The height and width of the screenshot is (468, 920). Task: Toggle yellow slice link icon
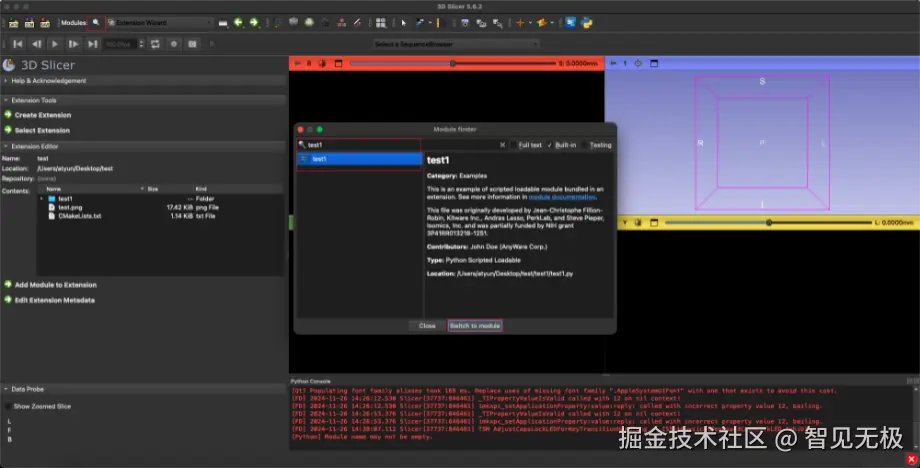[638, 223]
